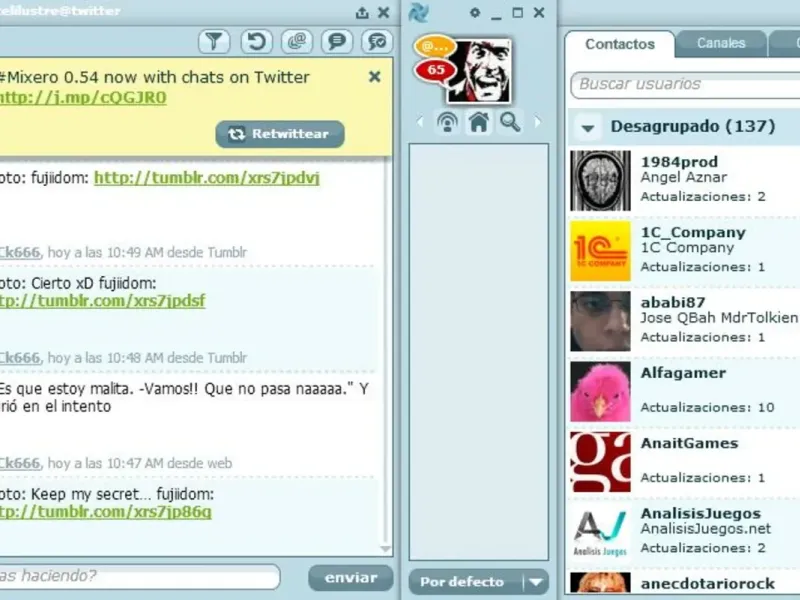Screen dimensions: 800x600
Task: Select the Alfagamer contact
Action: (x=684, y=391)
